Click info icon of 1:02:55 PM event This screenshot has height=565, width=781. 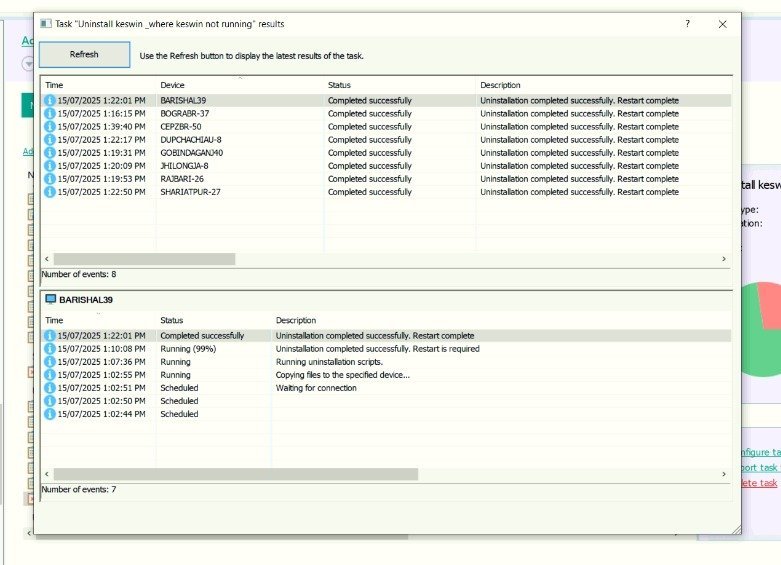pyautogui.click(x=49, y=375)
